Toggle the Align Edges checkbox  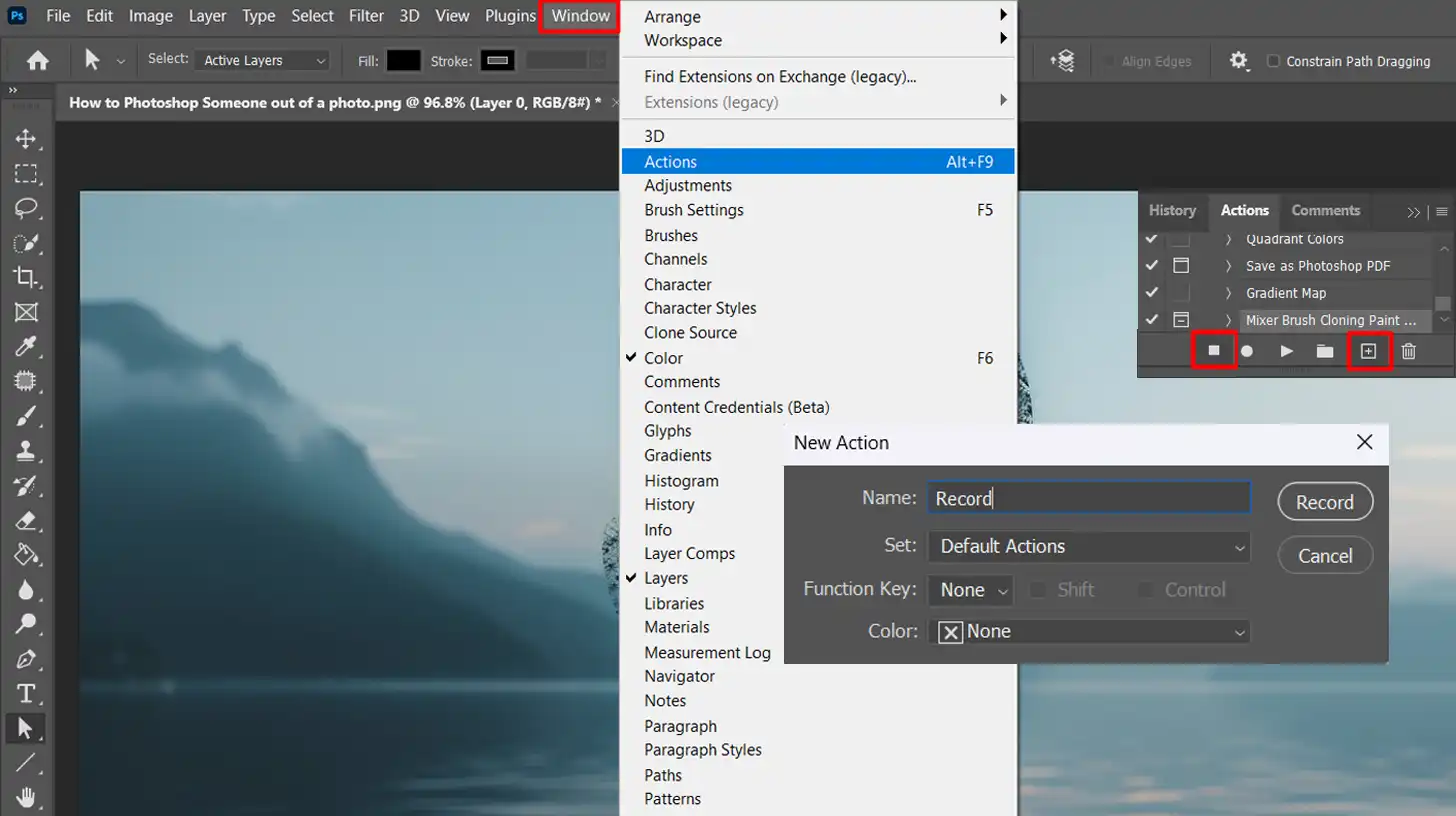coord(1109,61)
